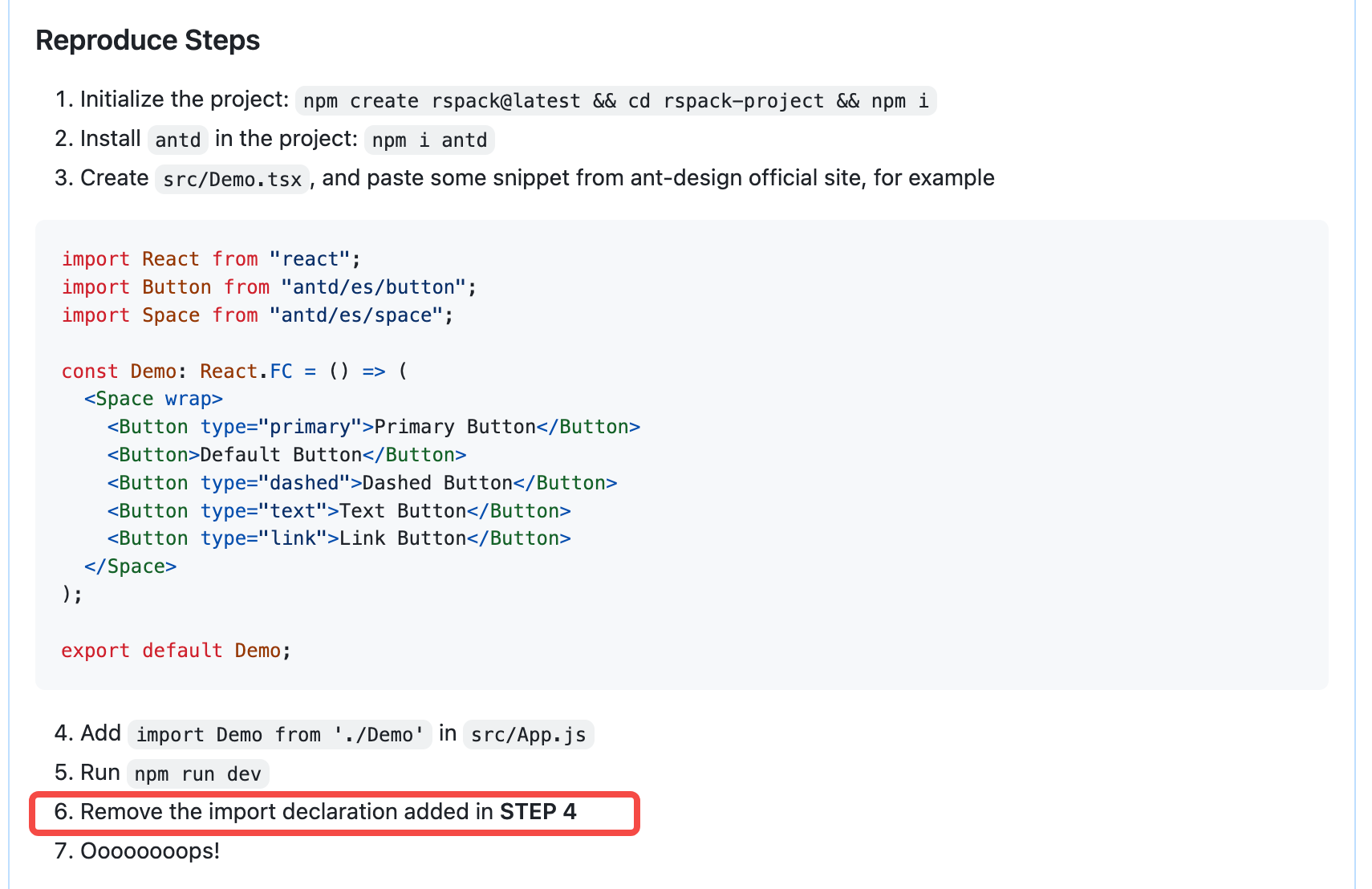This screenshot has height=889, width=1372.
Task: Click the antd inline code label
Action: (177, 140)
